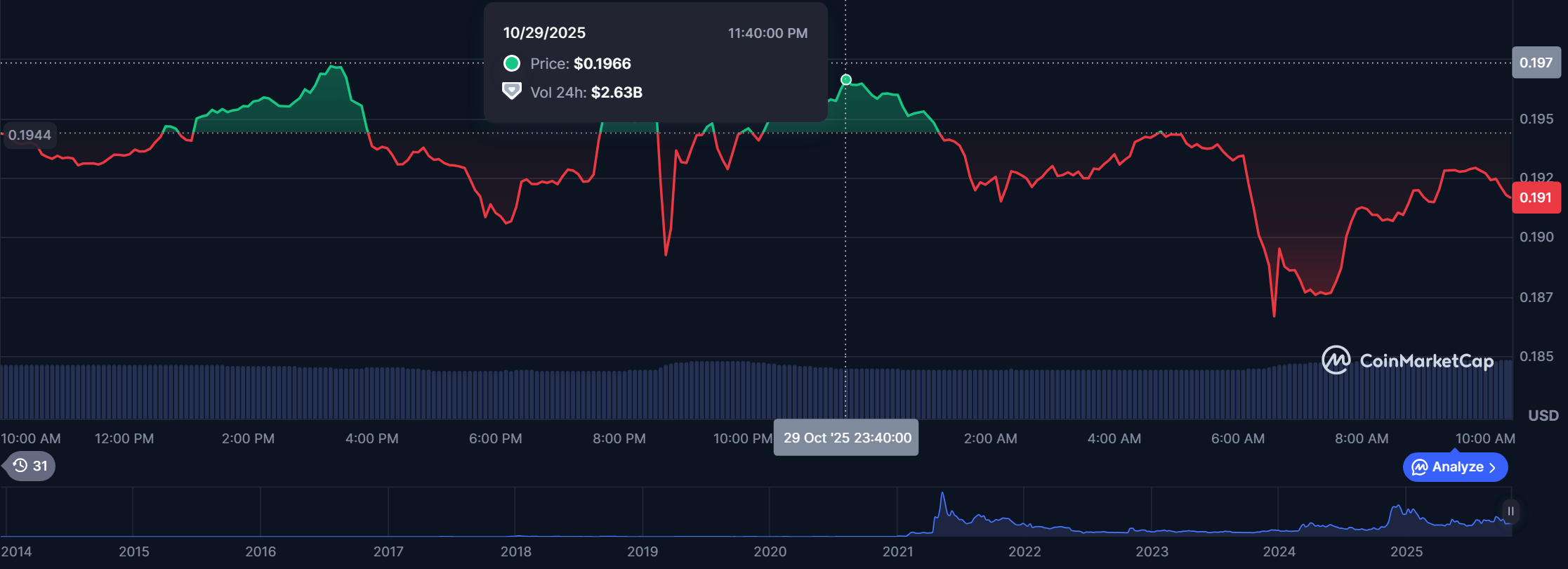Click the 2023 year on overview timeline
The height and width of the screenshot is (569, 1568).
(1152, 551)
